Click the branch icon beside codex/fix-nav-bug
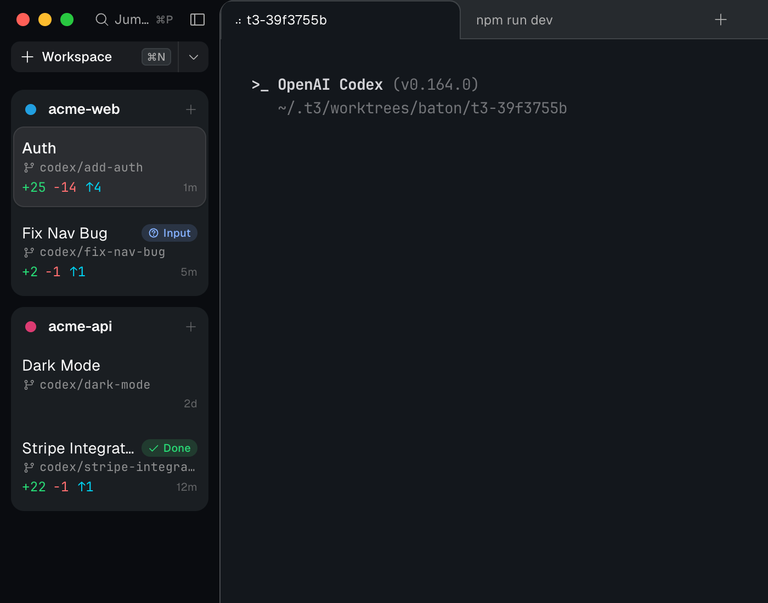 pyautogui.click(x=29, y=252)
